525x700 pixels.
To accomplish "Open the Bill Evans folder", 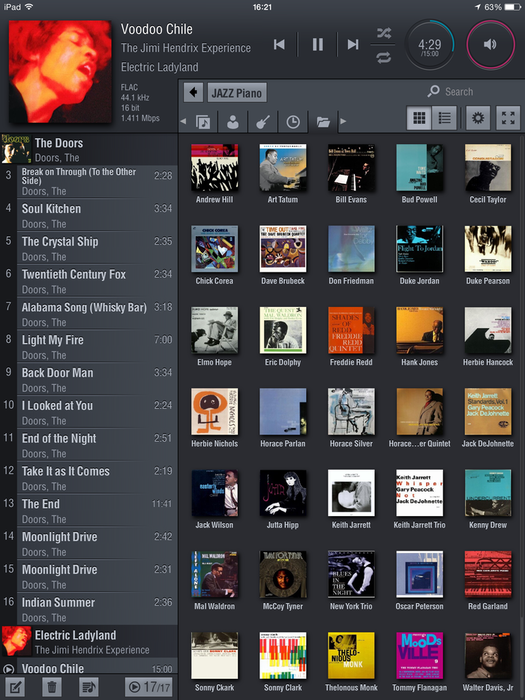I will coord(351,174).
